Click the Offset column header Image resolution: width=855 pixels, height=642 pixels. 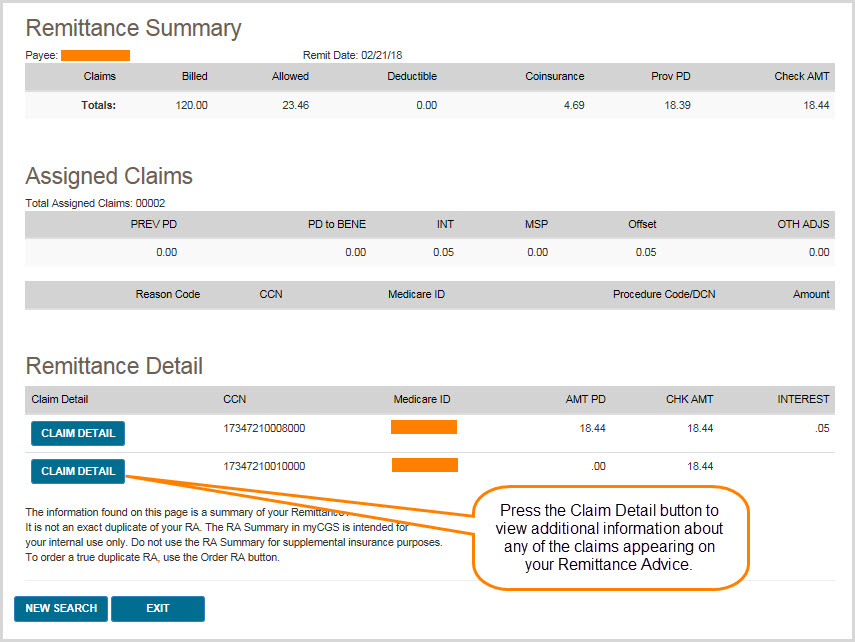(x=642, y=224)
